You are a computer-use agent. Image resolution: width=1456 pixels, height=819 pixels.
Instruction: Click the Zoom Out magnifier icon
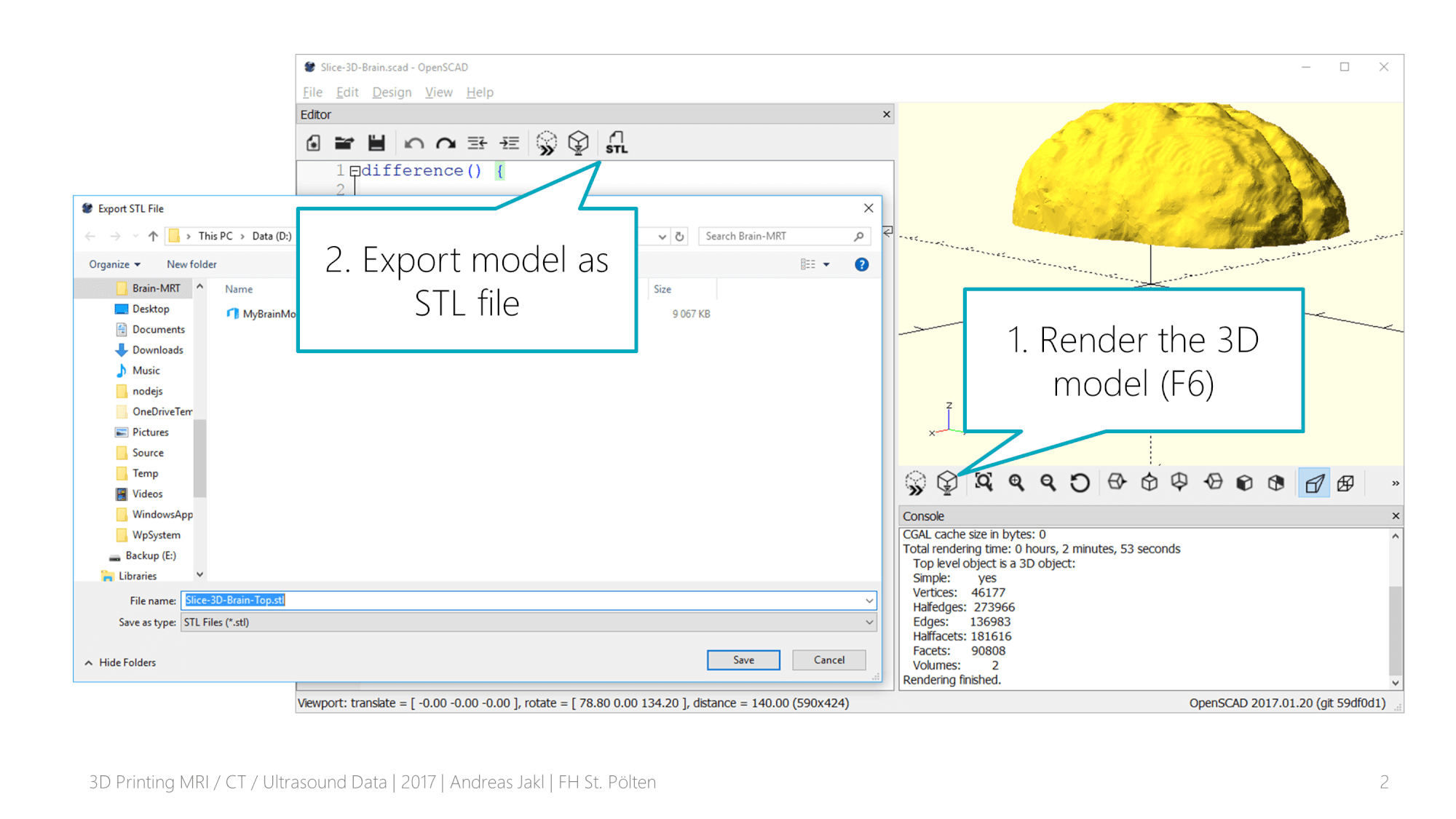tap(1048, 483)
